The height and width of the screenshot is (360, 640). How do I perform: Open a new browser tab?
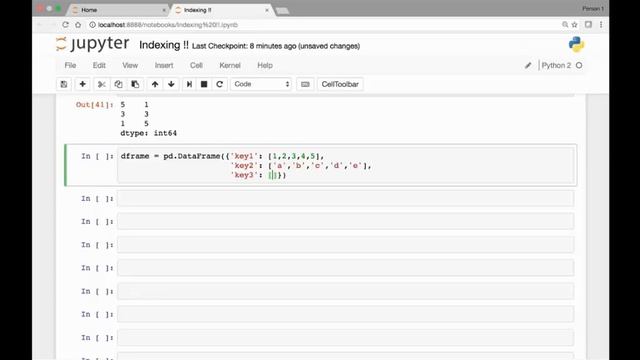coord(282,11)
